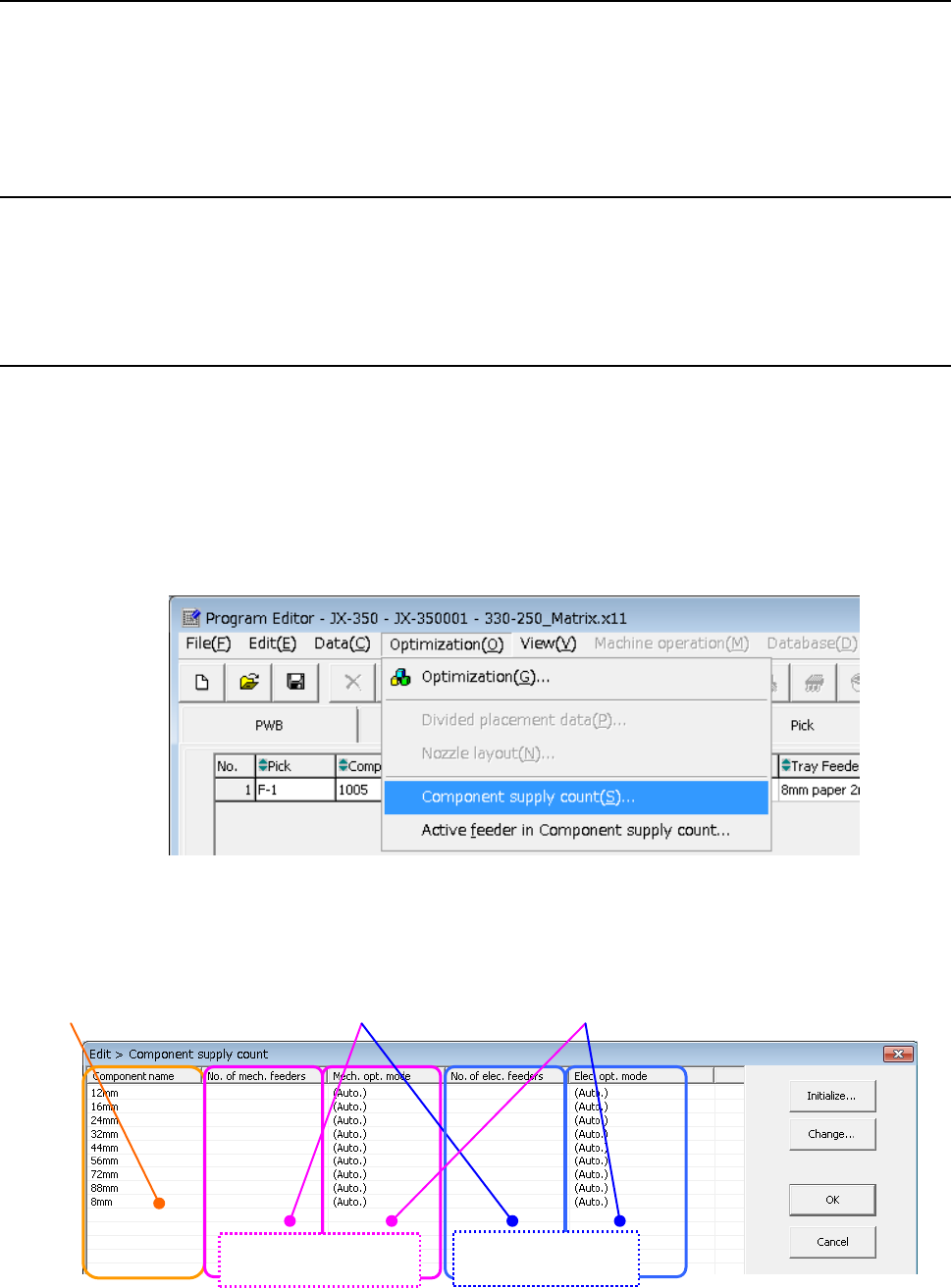This screenshot has height=1288, width=951.
Task: Click the Change... button
Action: point(832,1134)
